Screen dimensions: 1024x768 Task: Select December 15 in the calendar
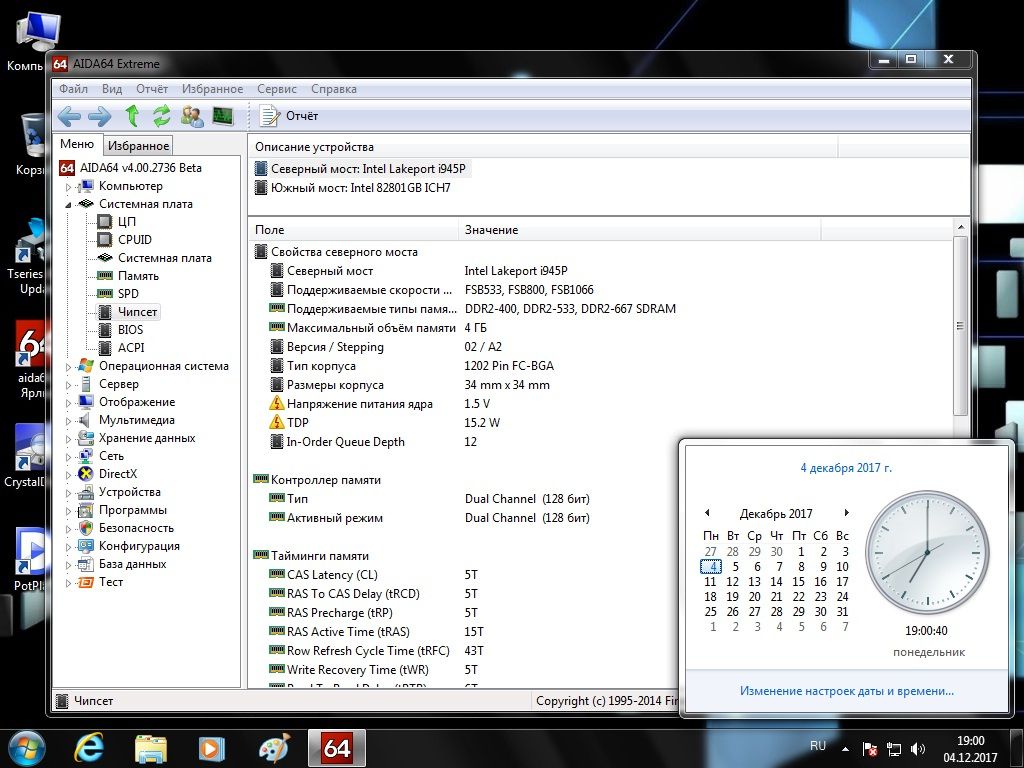(x=798, y=582)
